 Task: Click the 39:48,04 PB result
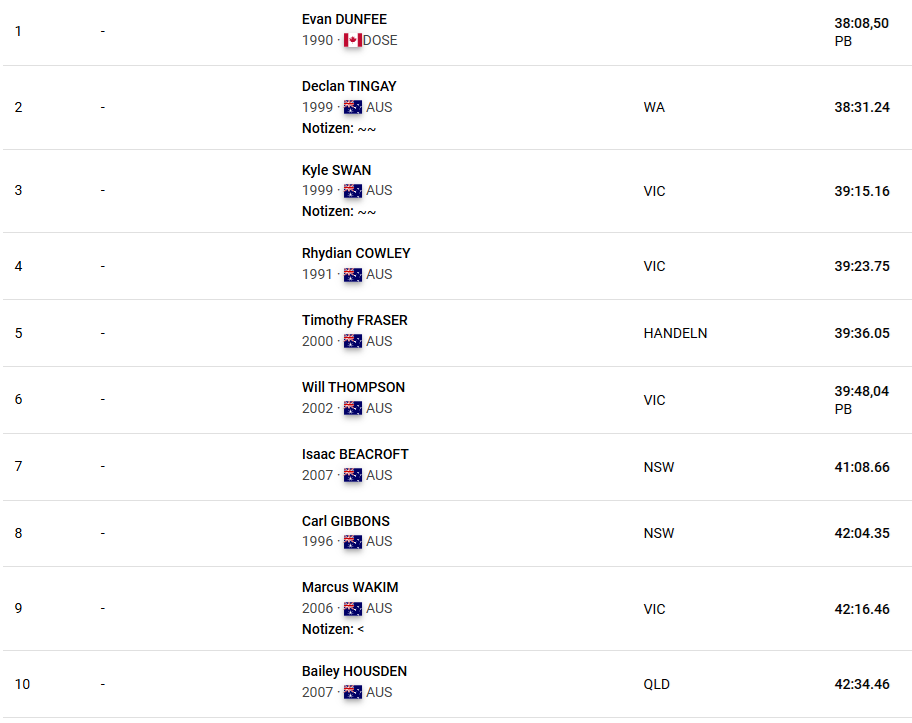[x=861, y=400]
